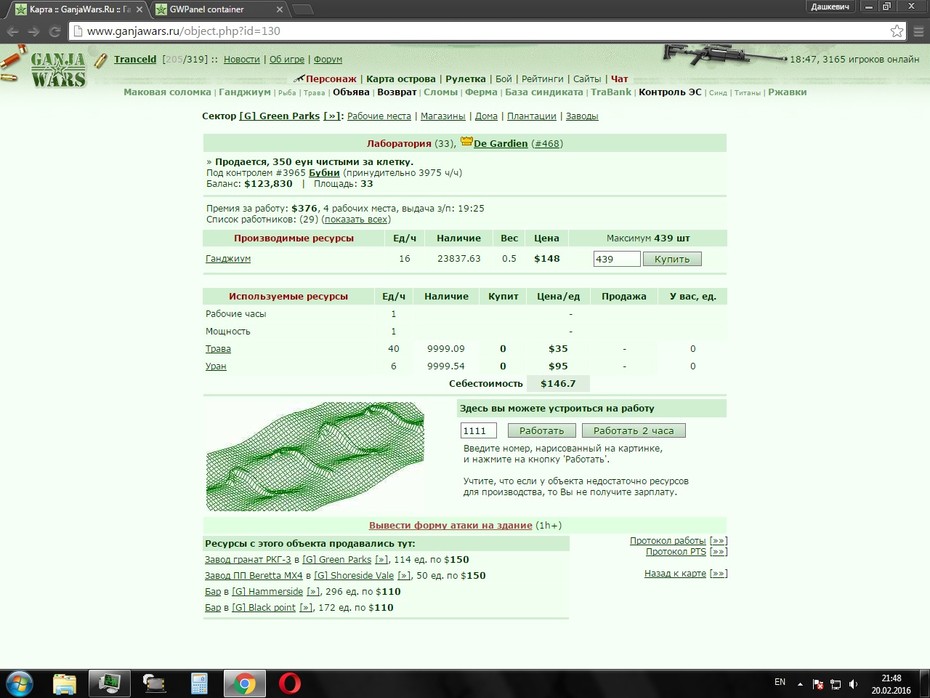Image resolution: width=930 pixels, height=698 pixels.
Task: Click the purchase quantity field with 439
Action: click(616, 259)
